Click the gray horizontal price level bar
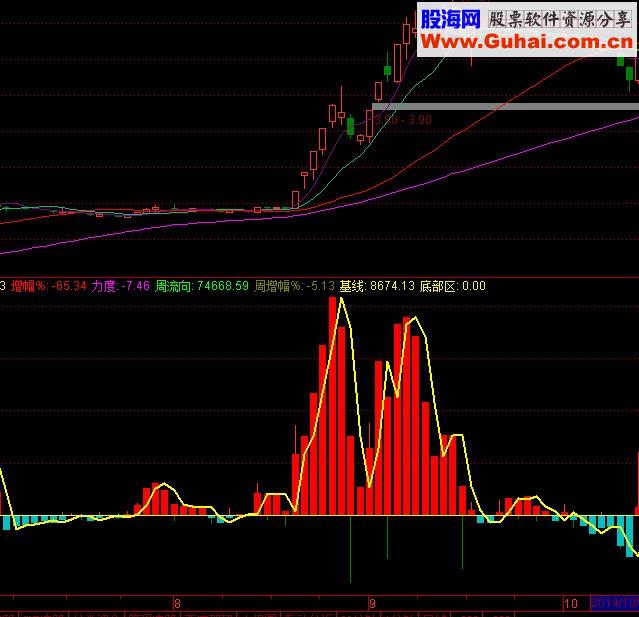 pos(505,106)
